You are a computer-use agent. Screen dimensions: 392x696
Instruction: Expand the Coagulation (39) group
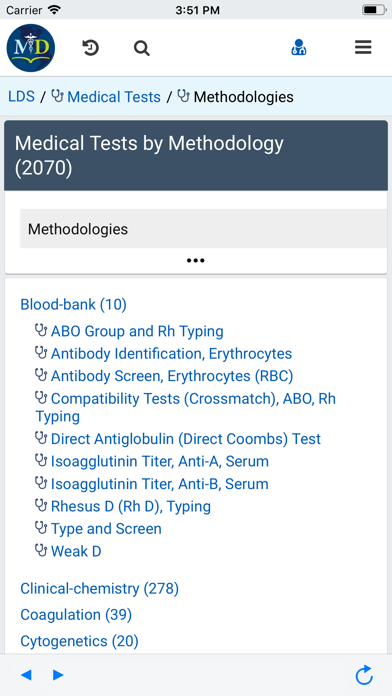[76, 615]
